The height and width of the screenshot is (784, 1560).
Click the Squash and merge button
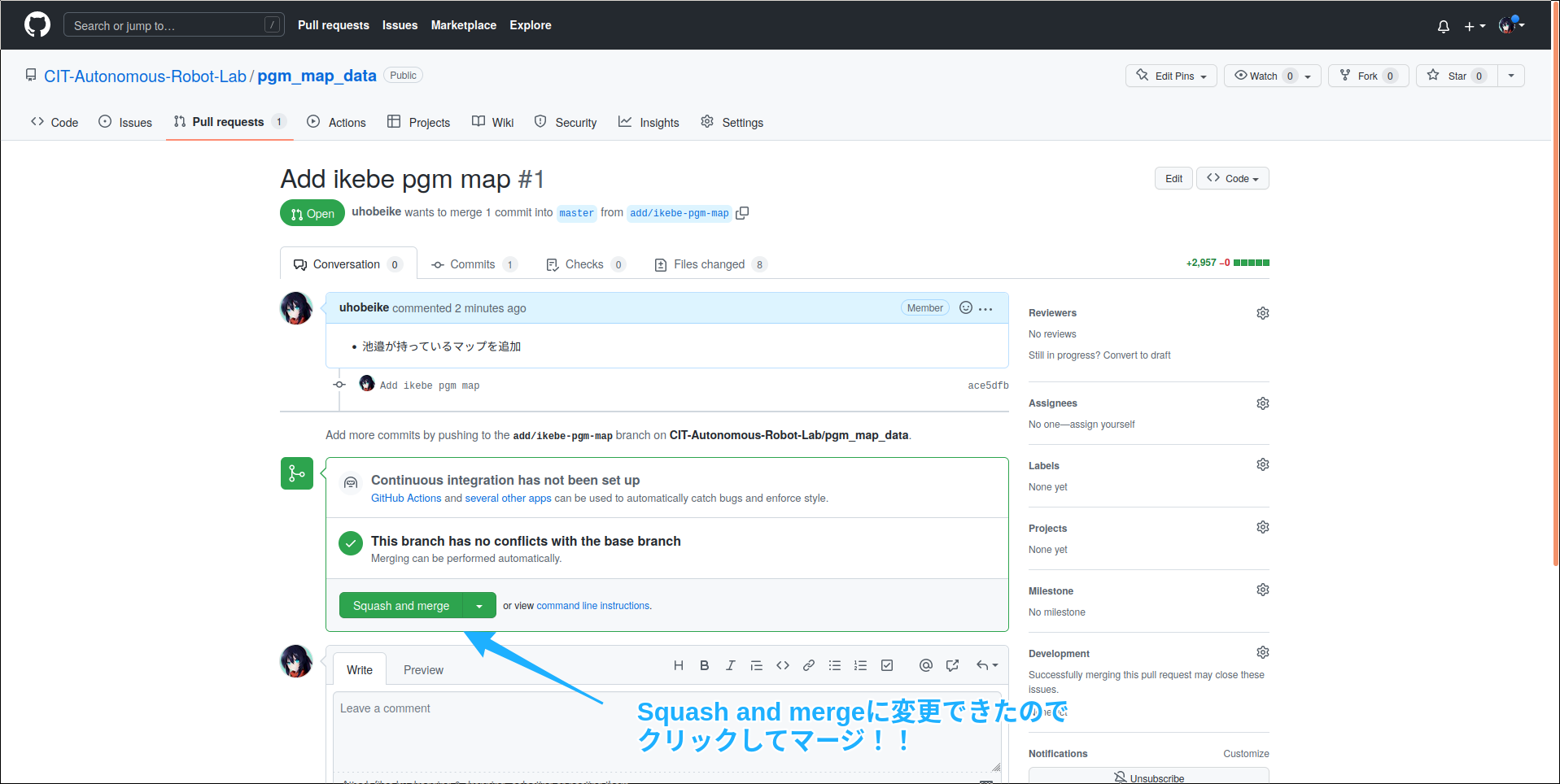401,605
